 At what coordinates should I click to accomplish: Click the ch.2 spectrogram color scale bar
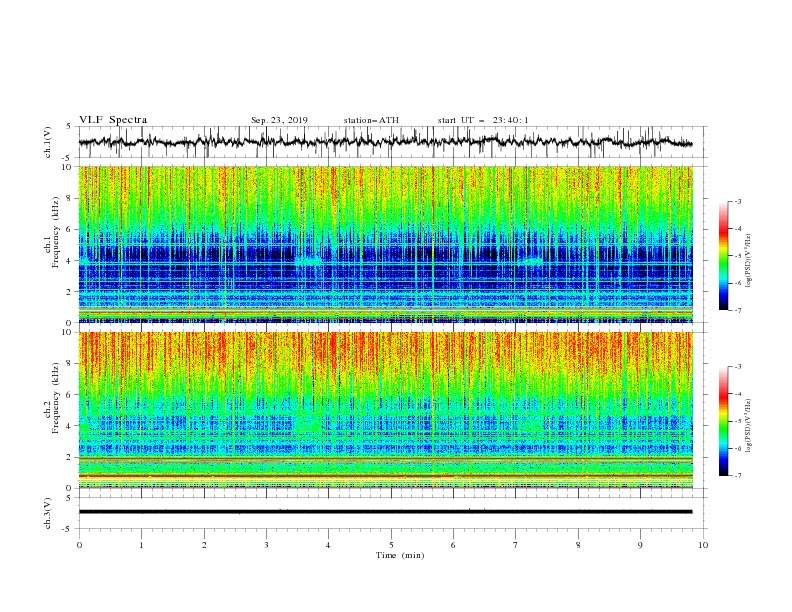point(723,421)
